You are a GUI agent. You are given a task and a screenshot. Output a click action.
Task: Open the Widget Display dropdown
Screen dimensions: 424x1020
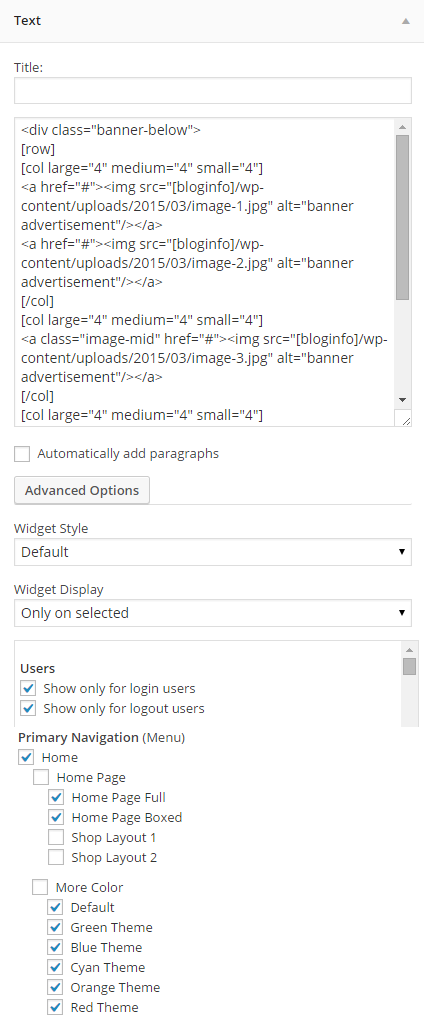pos(213,613)
